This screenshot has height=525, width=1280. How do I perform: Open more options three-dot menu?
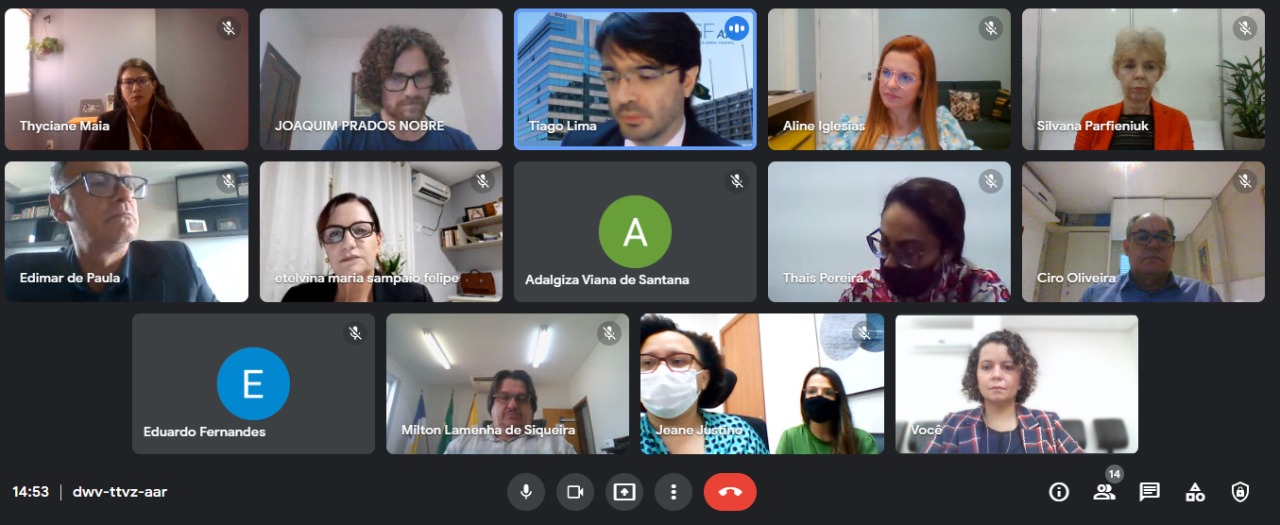[673, 492]
